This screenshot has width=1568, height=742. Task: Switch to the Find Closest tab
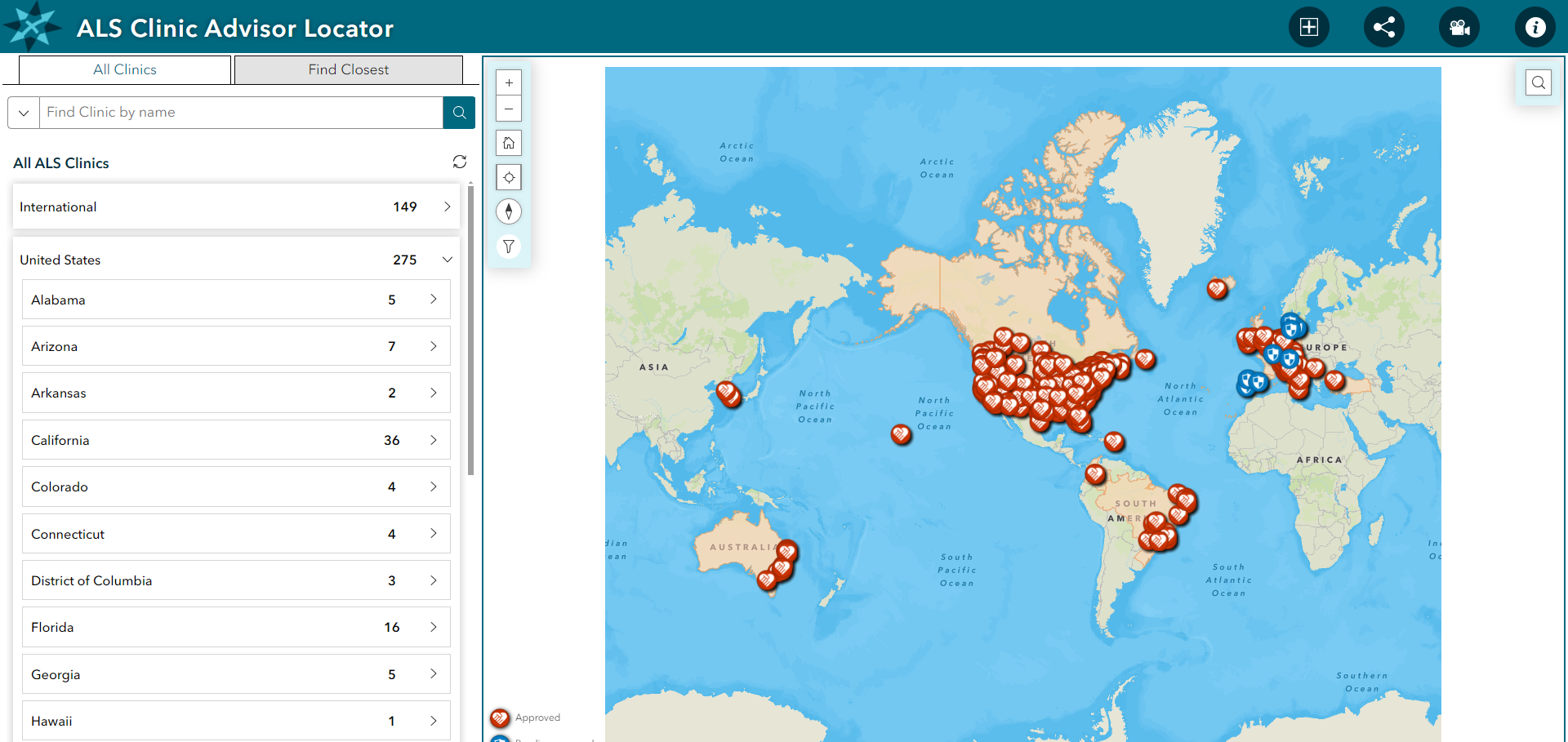click(x=348, y=69)
